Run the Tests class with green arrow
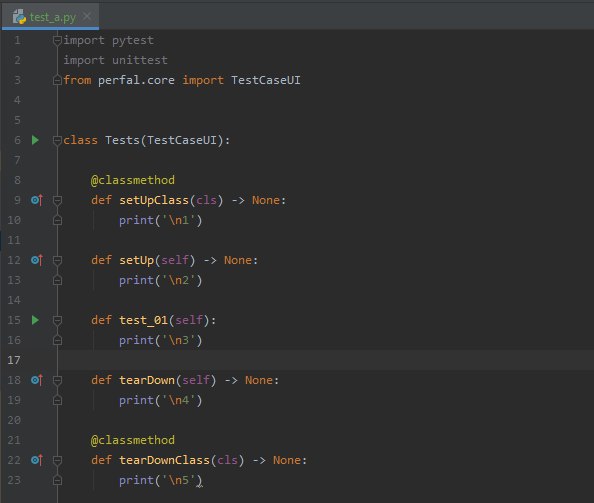The height and width of the screenshot is (503, 594). click(35, 140)
